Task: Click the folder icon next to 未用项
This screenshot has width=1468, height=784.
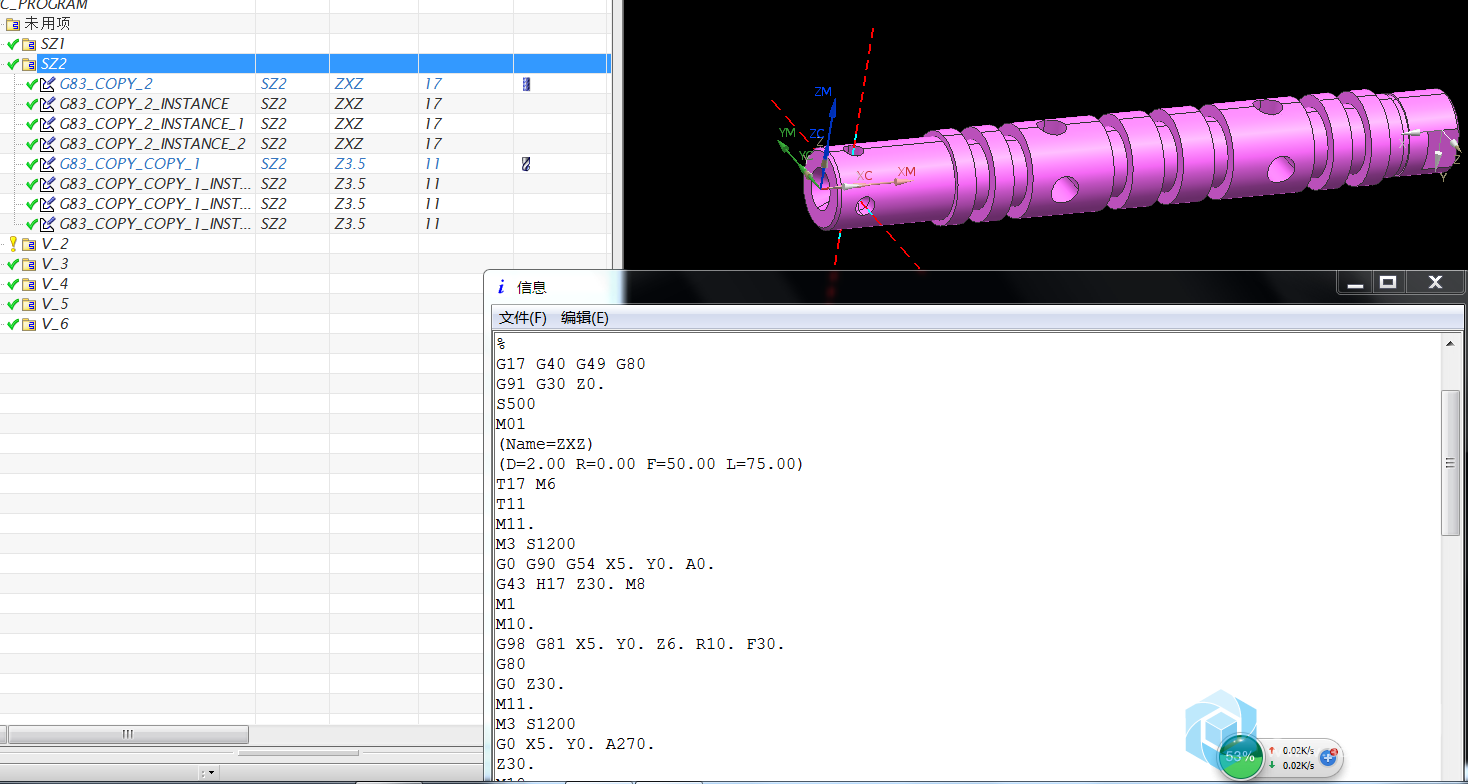Action: click(x=13, y=24)
